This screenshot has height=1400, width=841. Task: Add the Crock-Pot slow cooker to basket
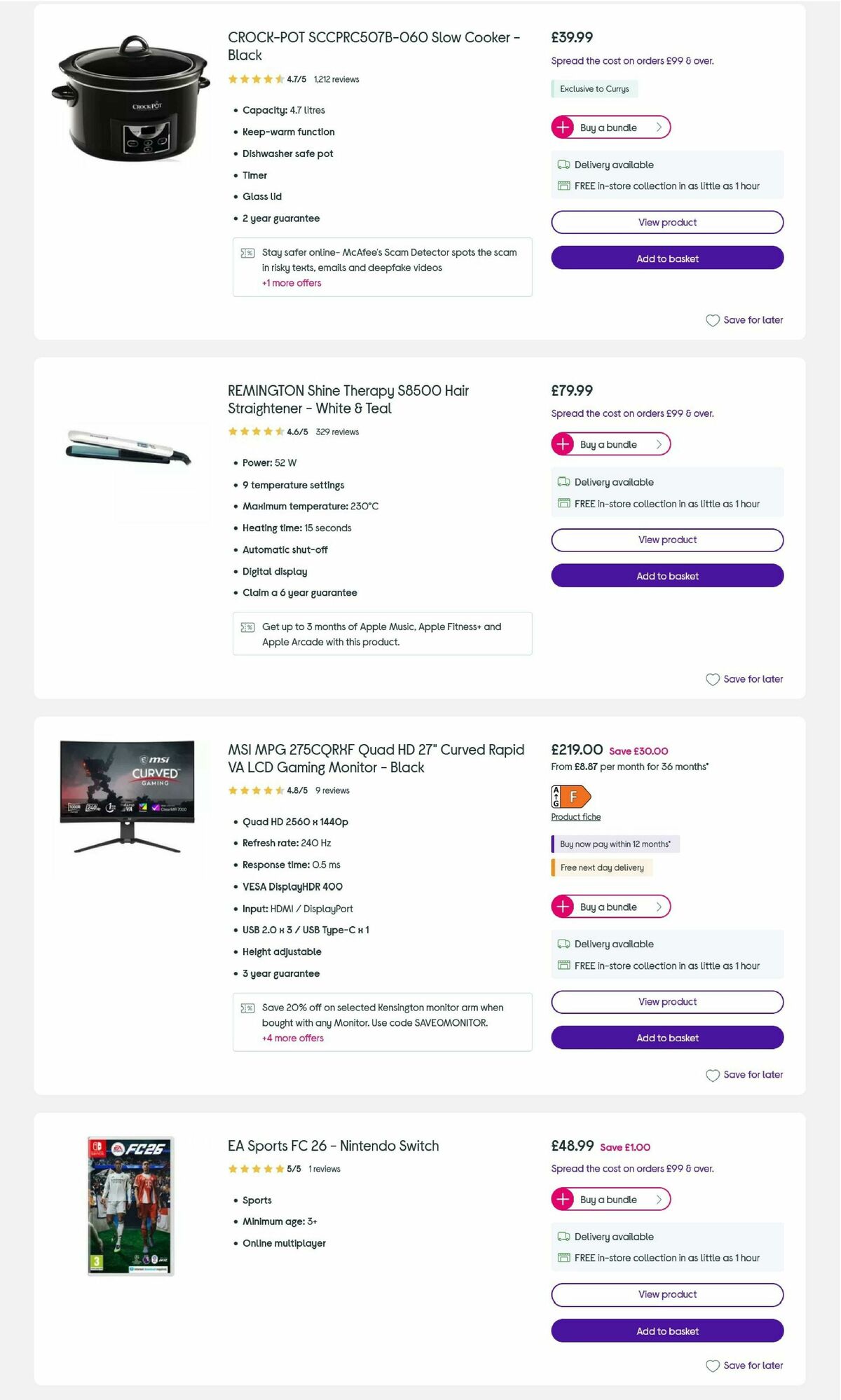(x=666, y=258)
